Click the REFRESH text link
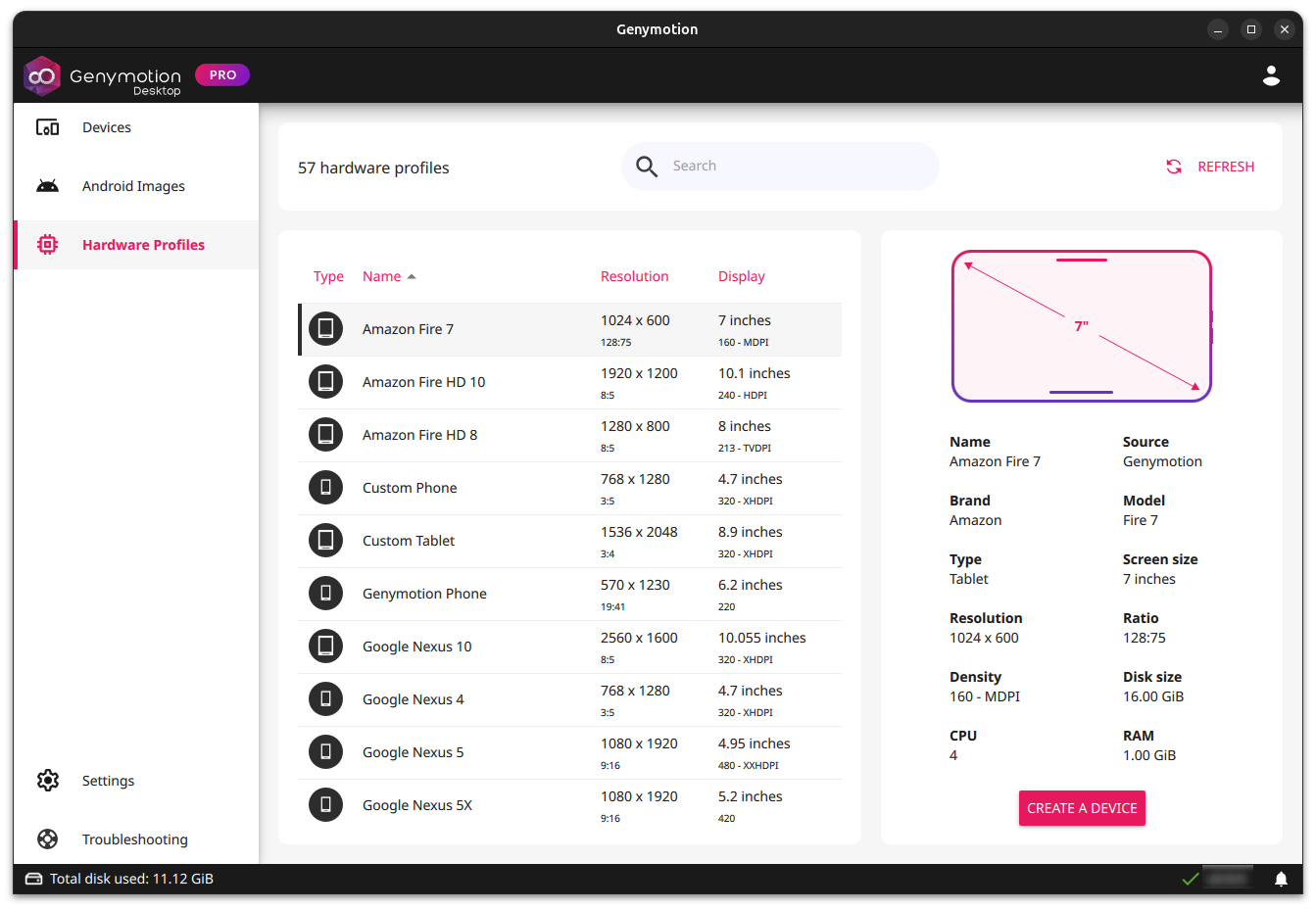The height and width of the screenshot is (910, 1316). [1225, 167]
